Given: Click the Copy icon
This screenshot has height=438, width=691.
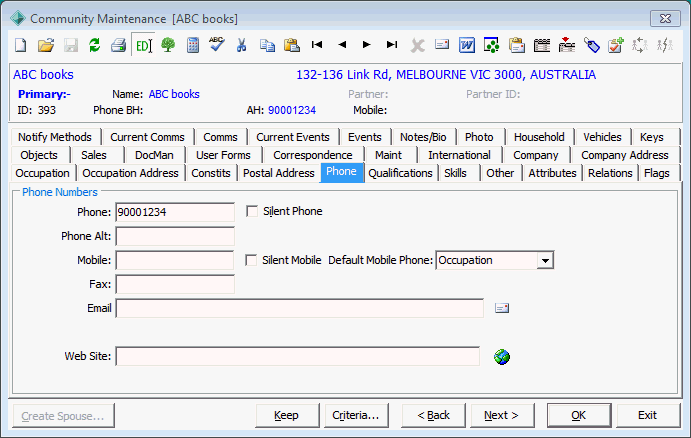Looking at the screenshot, I should coord(267,45).
